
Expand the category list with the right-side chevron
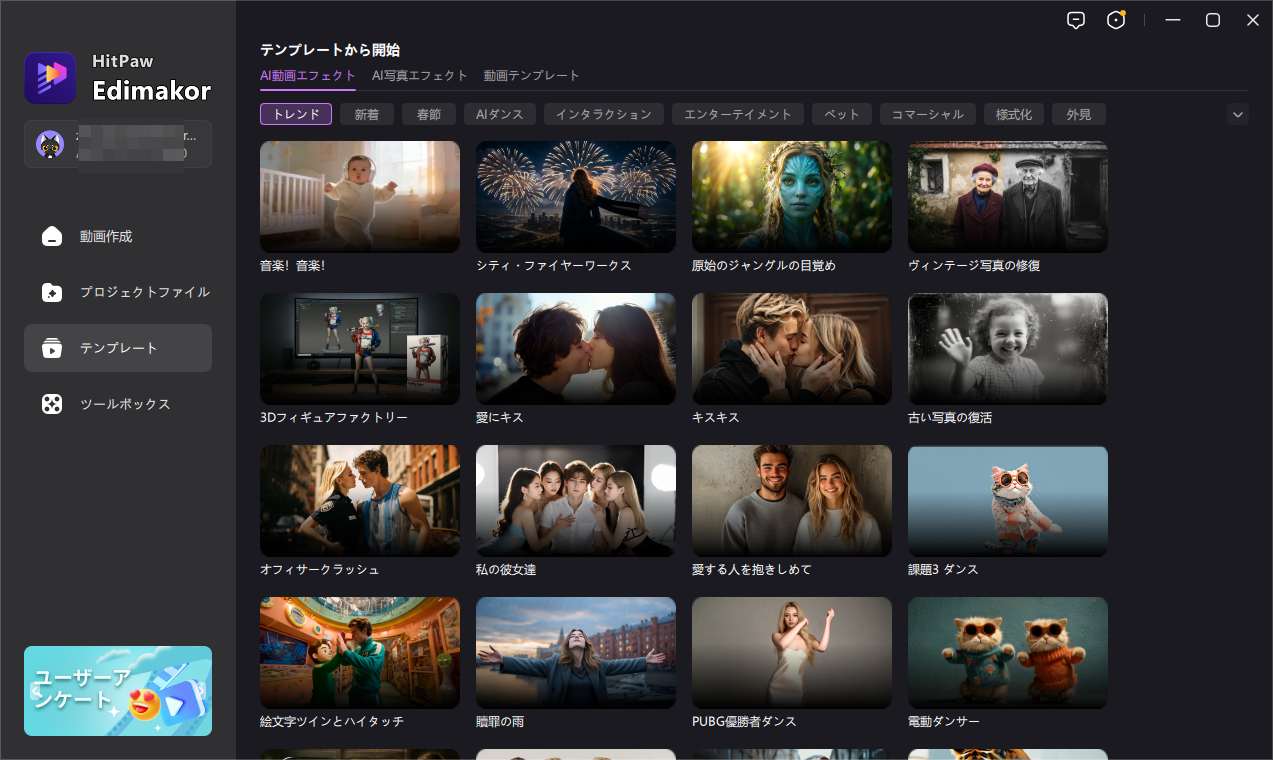(1238, 114)
